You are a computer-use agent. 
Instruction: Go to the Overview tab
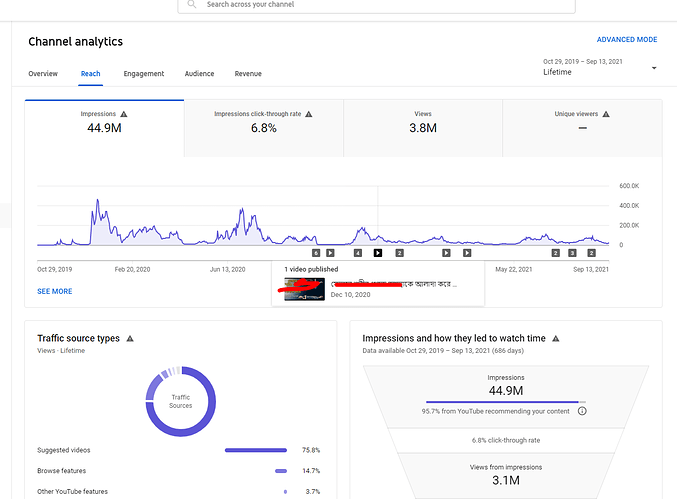pyautogui.click(x=43, y=74)
